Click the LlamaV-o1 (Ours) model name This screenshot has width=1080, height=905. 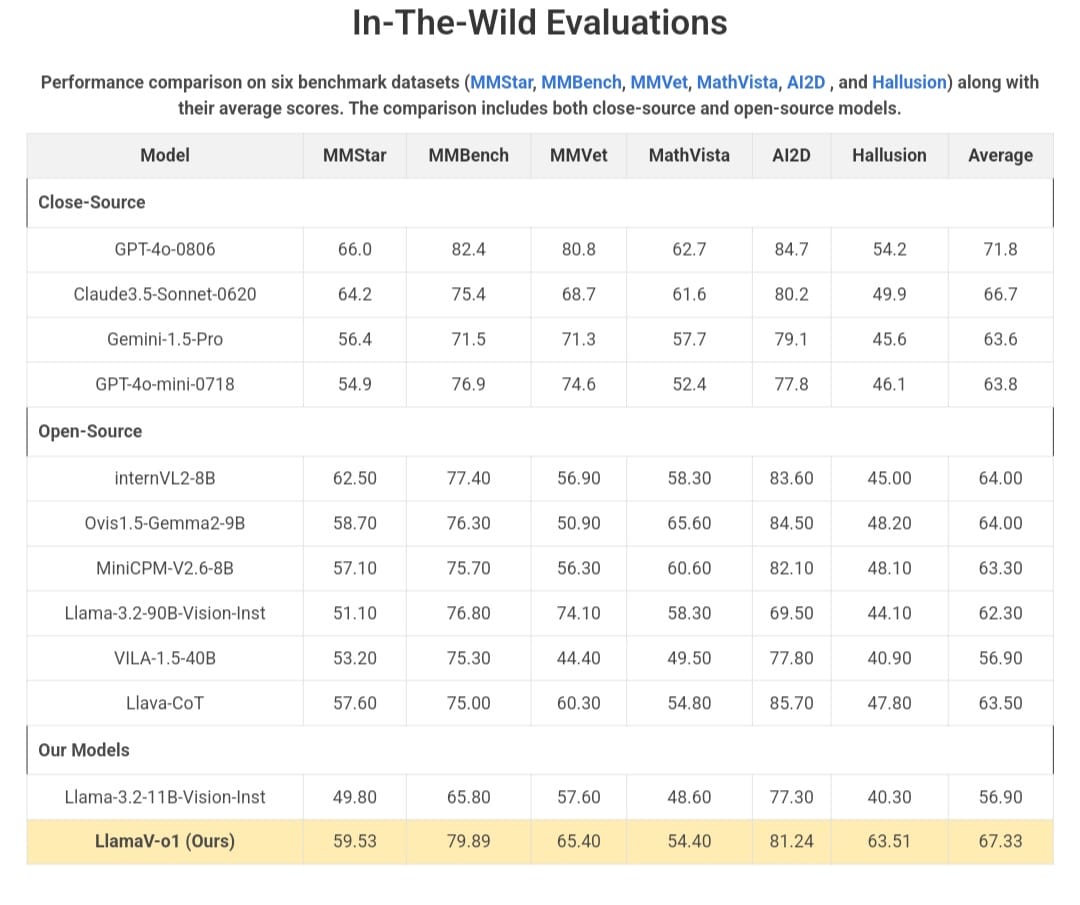click(x=165, y=842)
